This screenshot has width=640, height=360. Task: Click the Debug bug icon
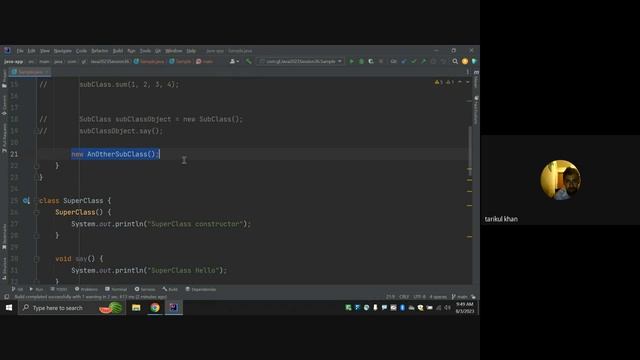pos(361,61)
